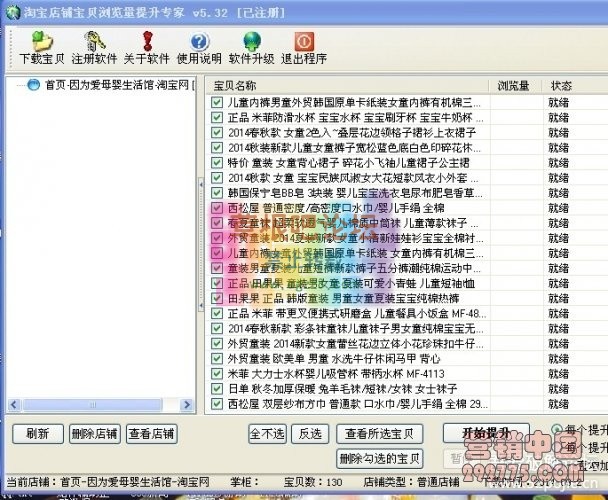Image resolution: width=608 pixels, height=500 pixels.
Task: Click 宝贝数：130 in status bar
Action: point(313,482)
